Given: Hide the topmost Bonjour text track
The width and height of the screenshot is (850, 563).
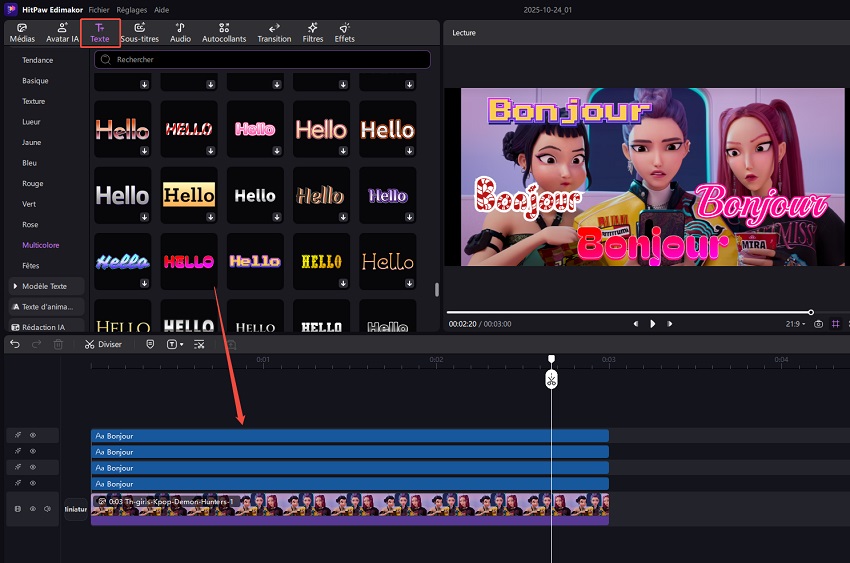Looking at the screenshot, I should (x=32, y=436).
